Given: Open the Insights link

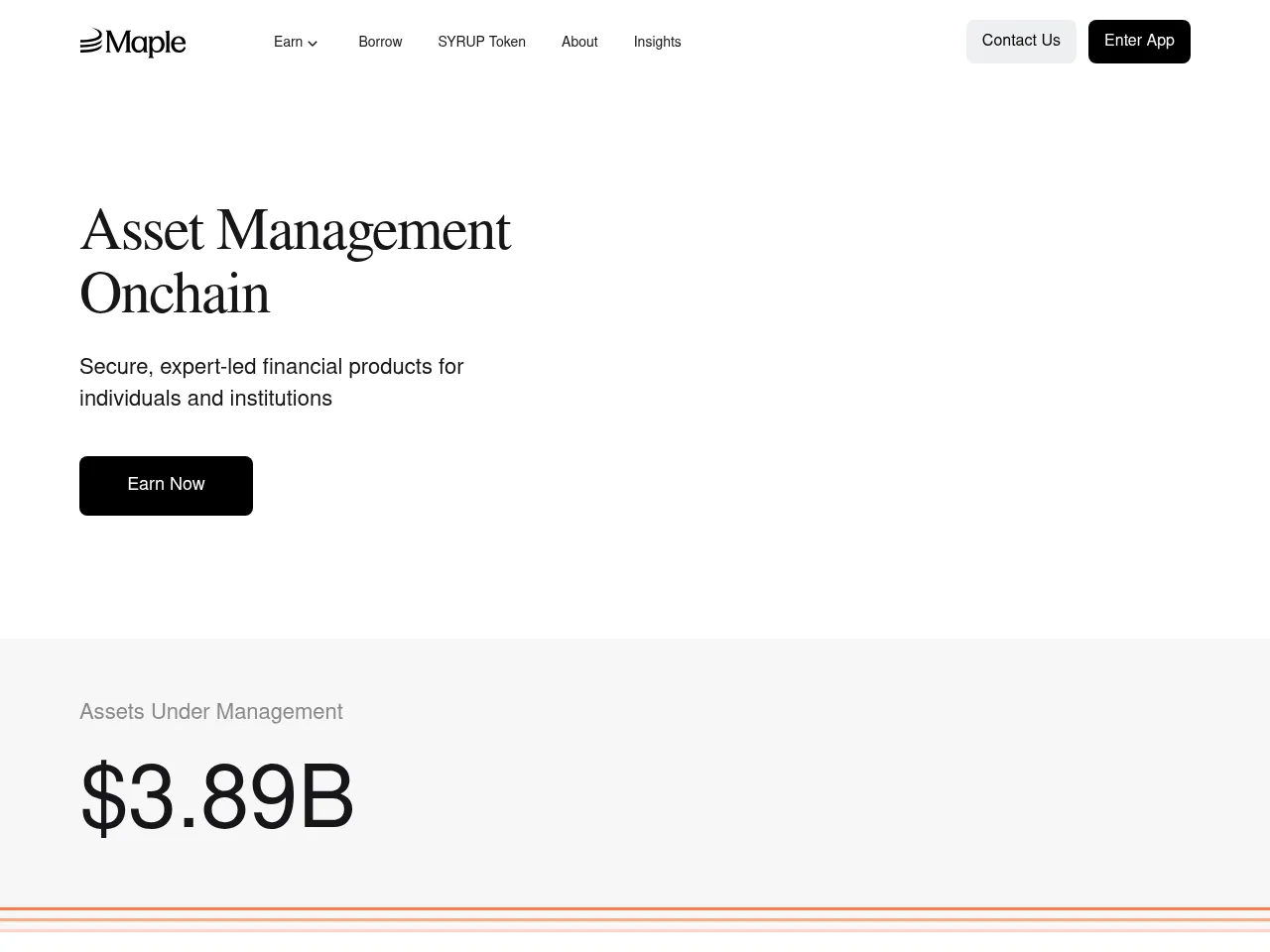Looking at the screenshot, I should (657, 42).
